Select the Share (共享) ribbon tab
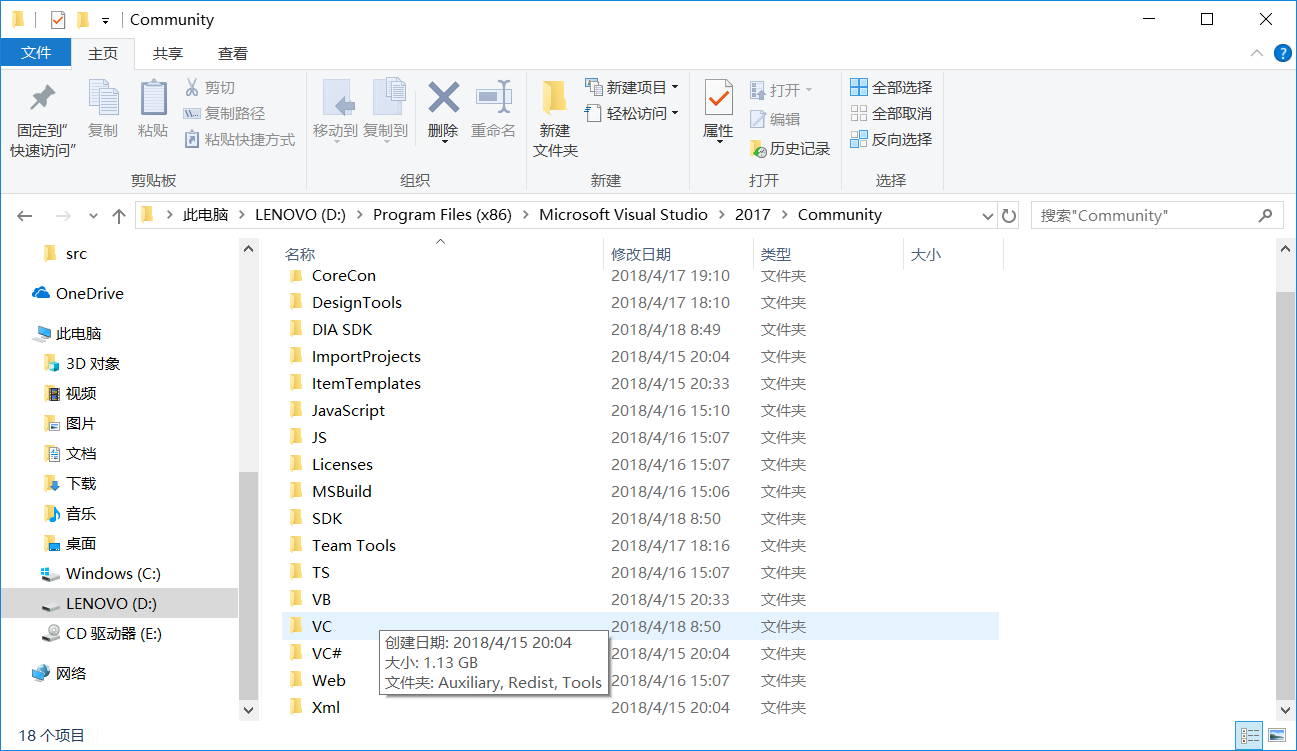The height and width of the screenshot is (751, 1297). (168, 53)
